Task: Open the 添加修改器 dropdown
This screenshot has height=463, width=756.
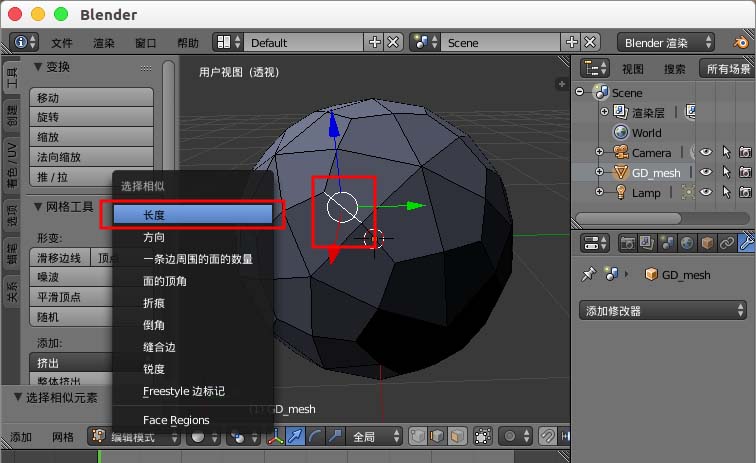Action: point(662,311)
